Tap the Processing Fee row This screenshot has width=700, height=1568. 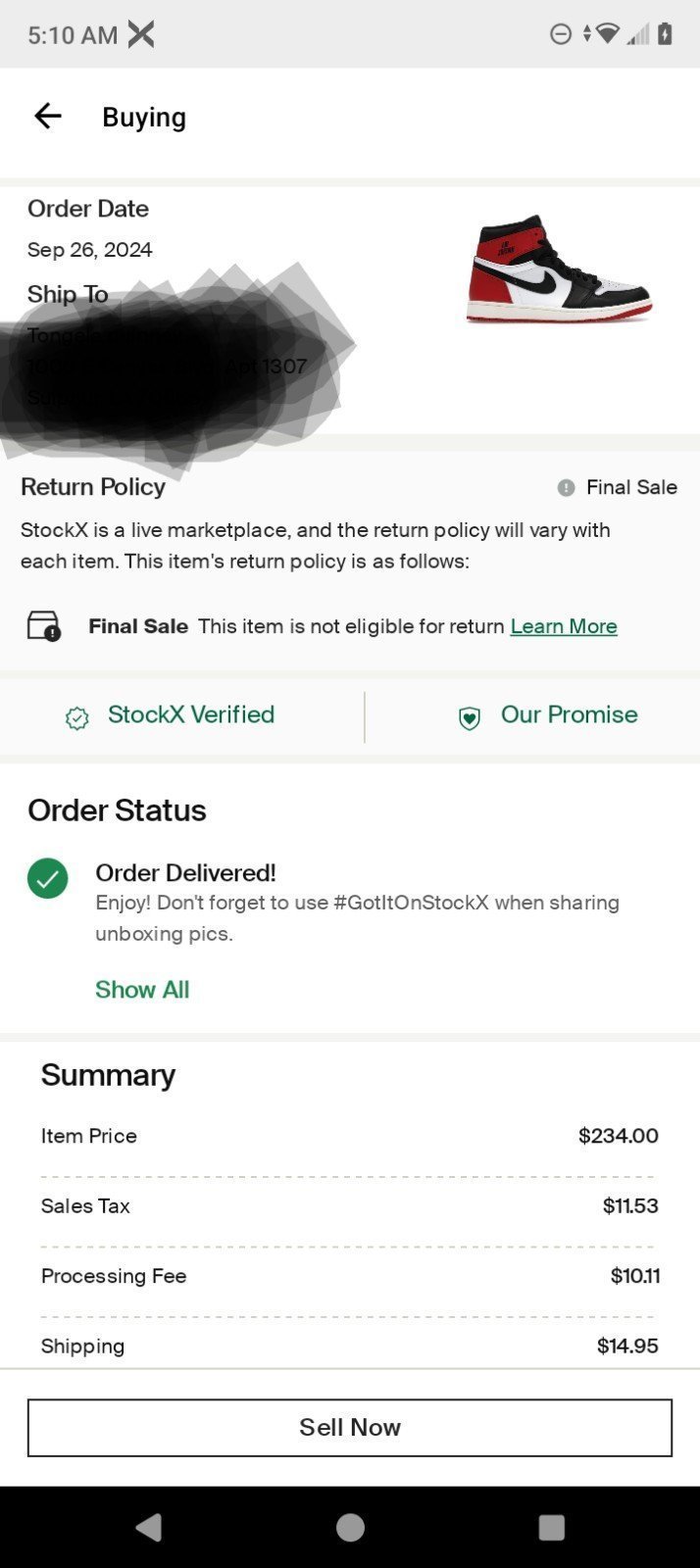pos(350,1276)
